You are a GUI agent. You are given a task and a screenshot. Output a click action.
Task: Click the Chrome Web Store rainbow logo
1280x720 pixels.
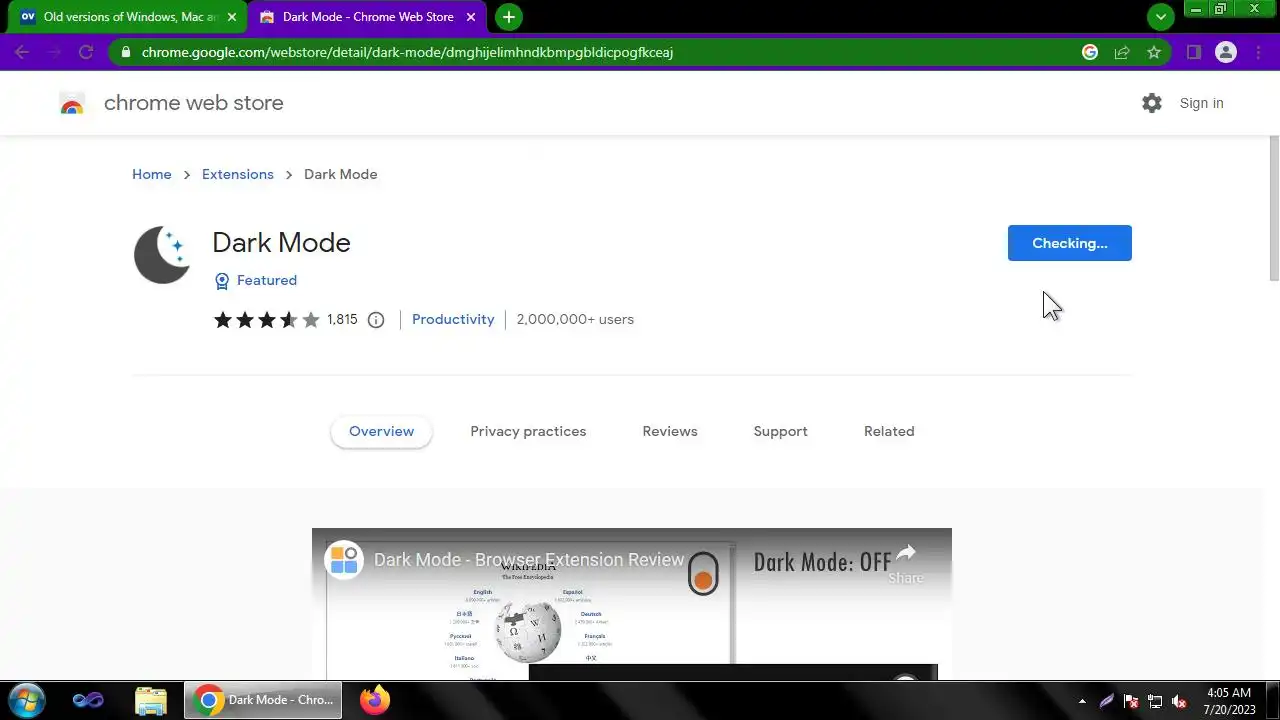[72, 104]
